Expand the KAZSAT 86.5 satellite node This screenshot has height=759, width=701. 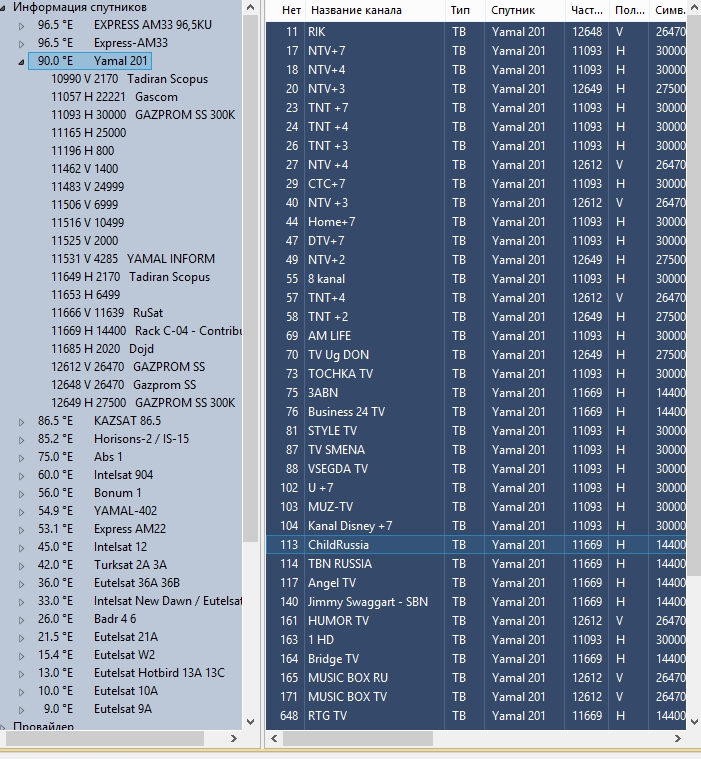(x=22, y=421)
